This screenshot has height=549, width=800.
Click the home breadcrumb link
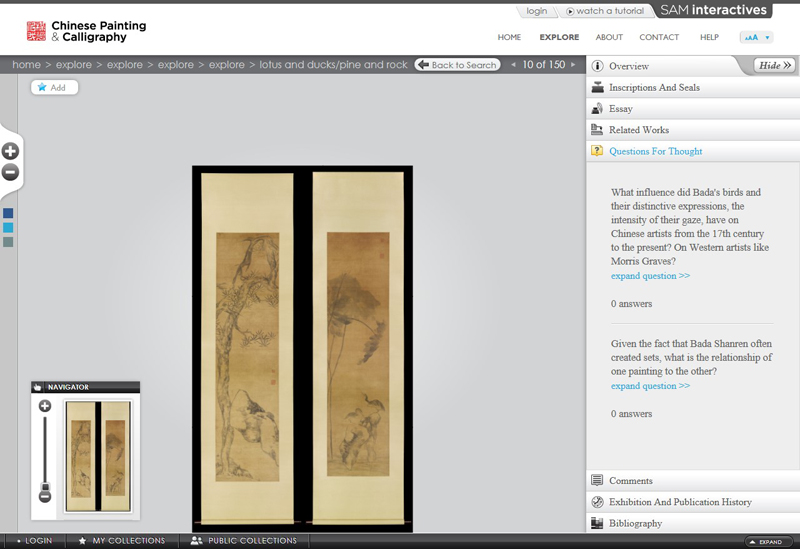[26, 65]
